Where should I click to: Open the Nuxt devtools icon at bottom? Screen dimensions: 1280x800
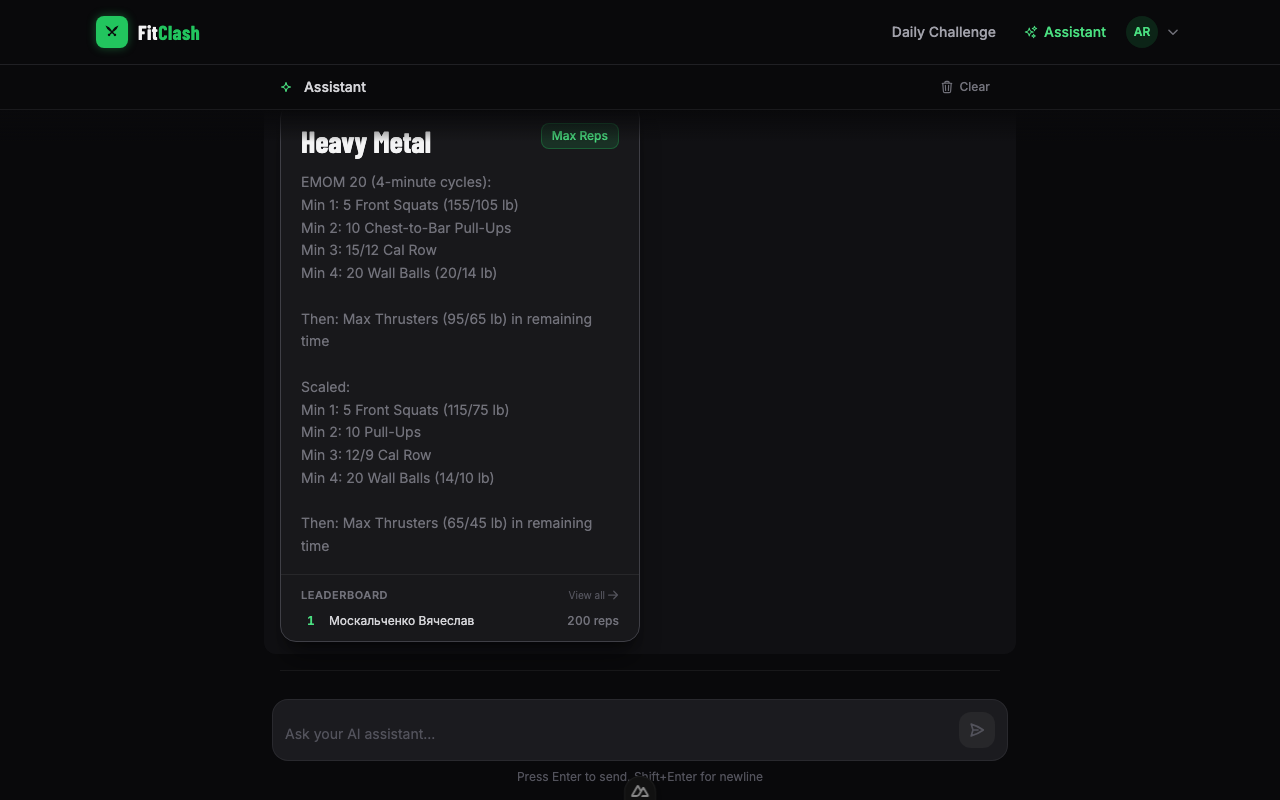(640, 790)
